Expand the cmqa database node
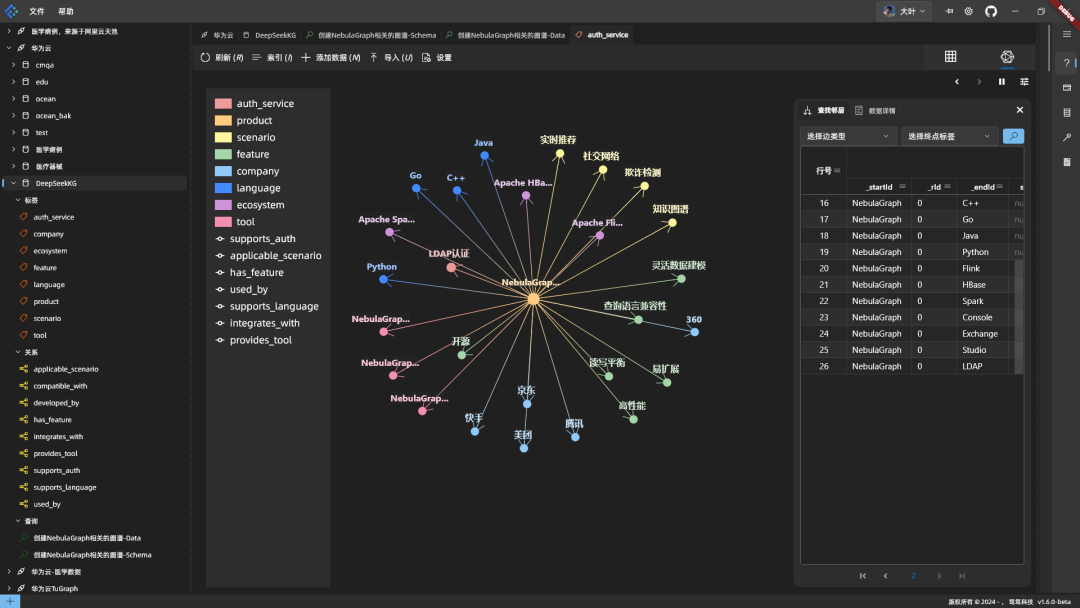This screenshot has width=1080, height=608. 13,65
